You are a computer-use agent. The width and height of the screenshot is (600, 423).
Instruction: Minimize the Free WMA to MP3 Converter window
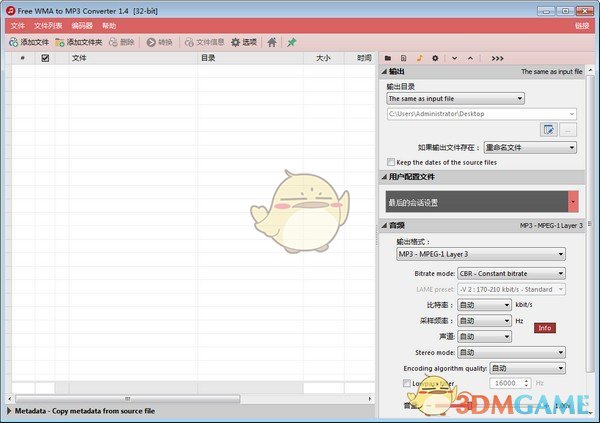tap(546, 11)
